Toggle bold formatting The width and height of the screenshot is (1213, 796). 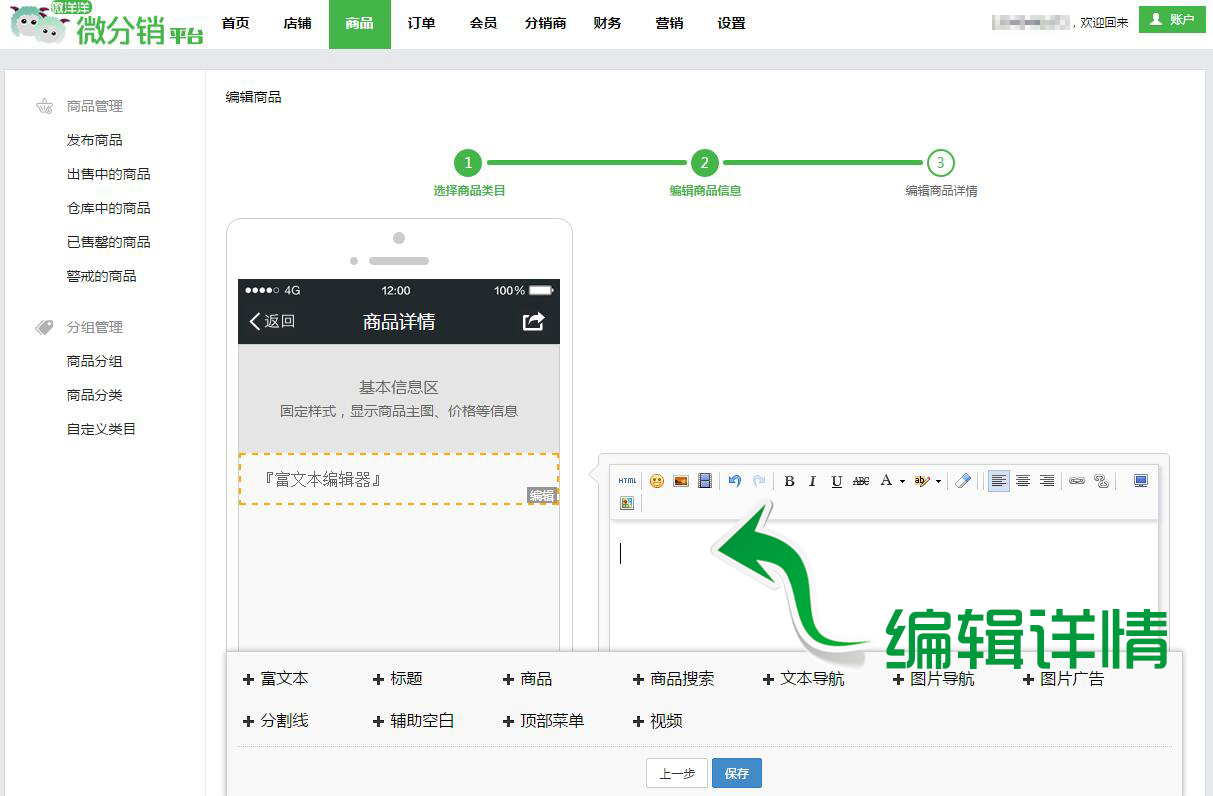pyautogui.click(x=789, y=481)
